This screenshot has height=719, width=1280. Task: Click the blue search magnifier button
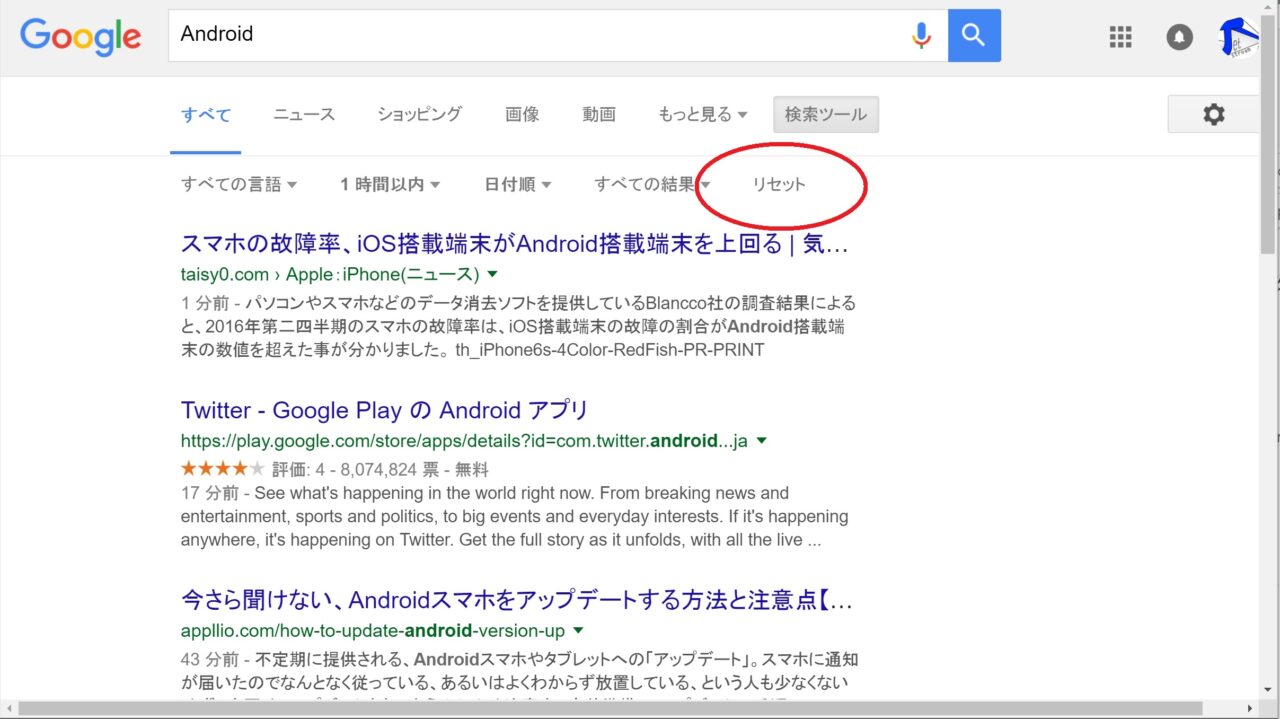(x=974, y=36)
